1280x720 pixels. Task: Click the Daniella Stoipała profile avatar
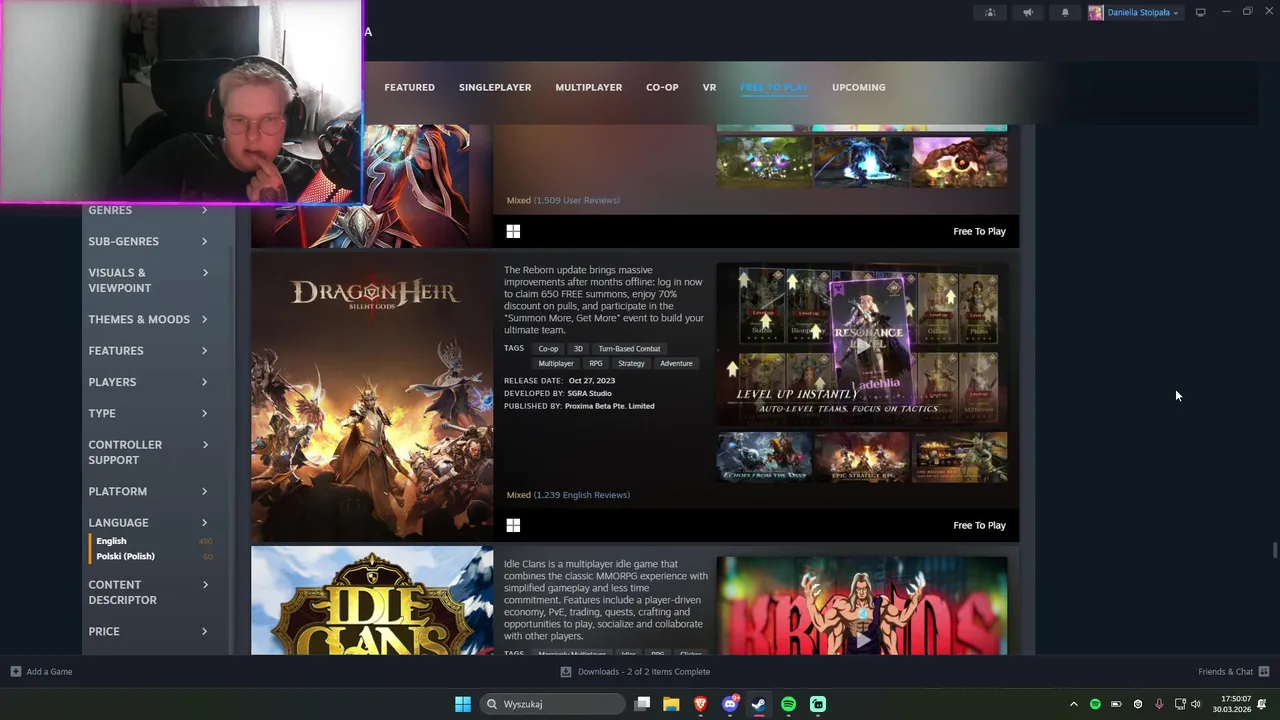(x=1096, y=12)
